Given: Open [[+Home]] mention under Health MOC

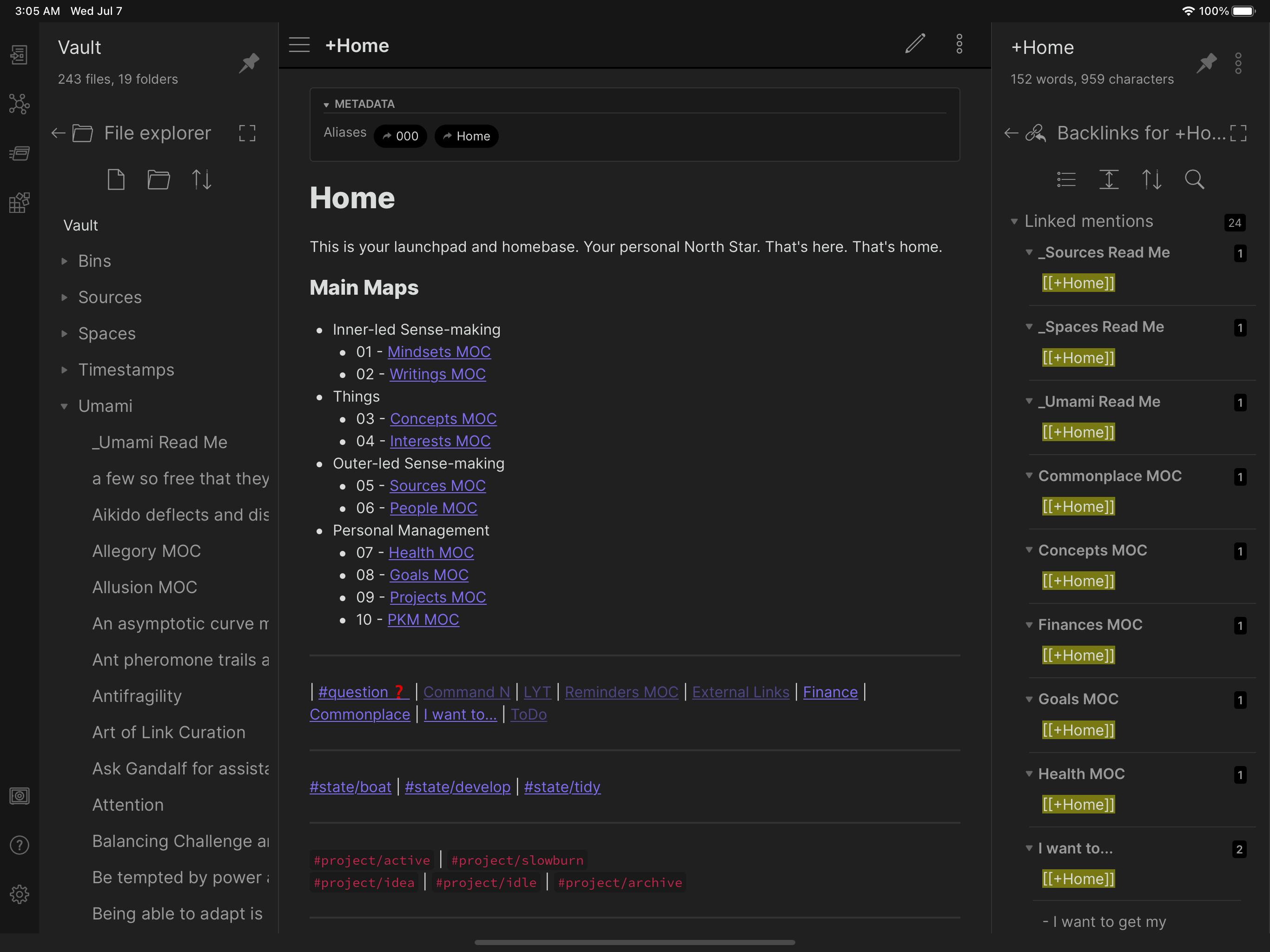Looking at the screenshot, I should click(x=1079, y=805).
